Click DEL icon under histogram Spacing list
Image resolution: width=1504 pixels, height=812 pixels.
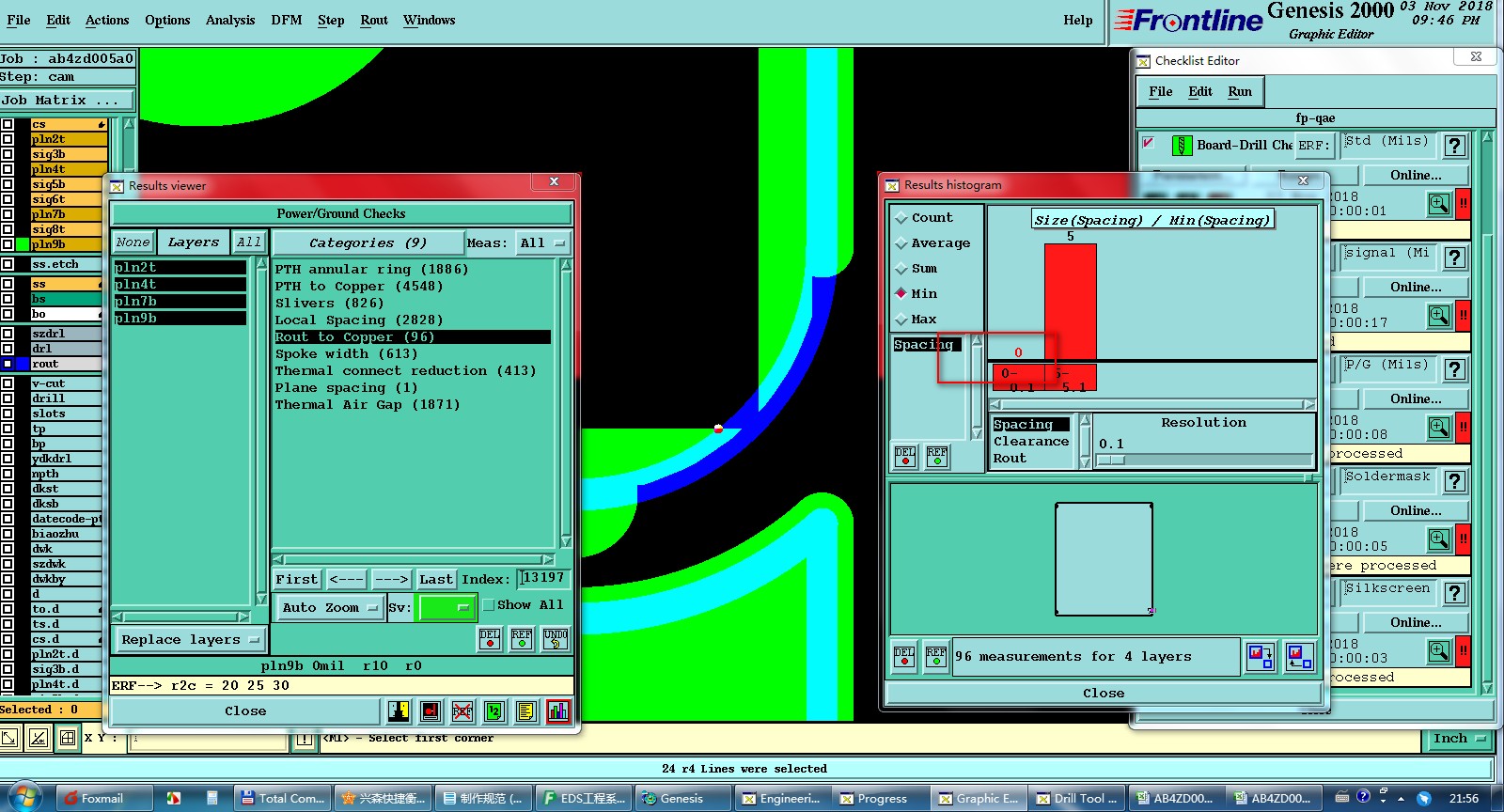pyautogui.click(x=905, y=457)
